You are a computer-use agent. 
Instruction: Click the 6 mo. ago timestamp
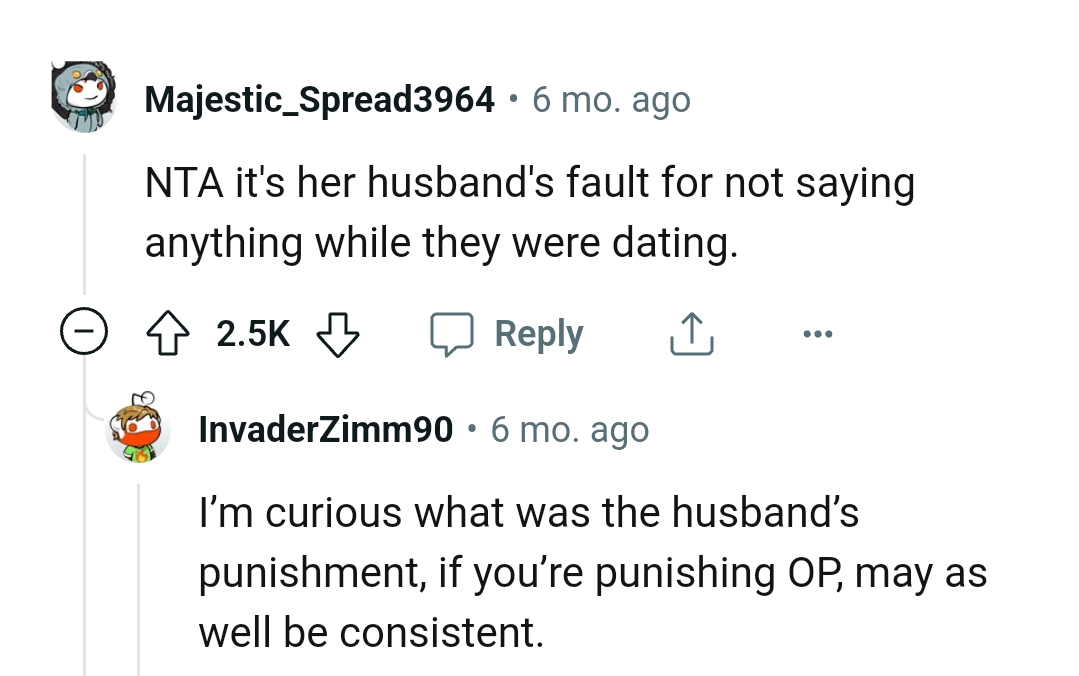[x=611, y=98]
